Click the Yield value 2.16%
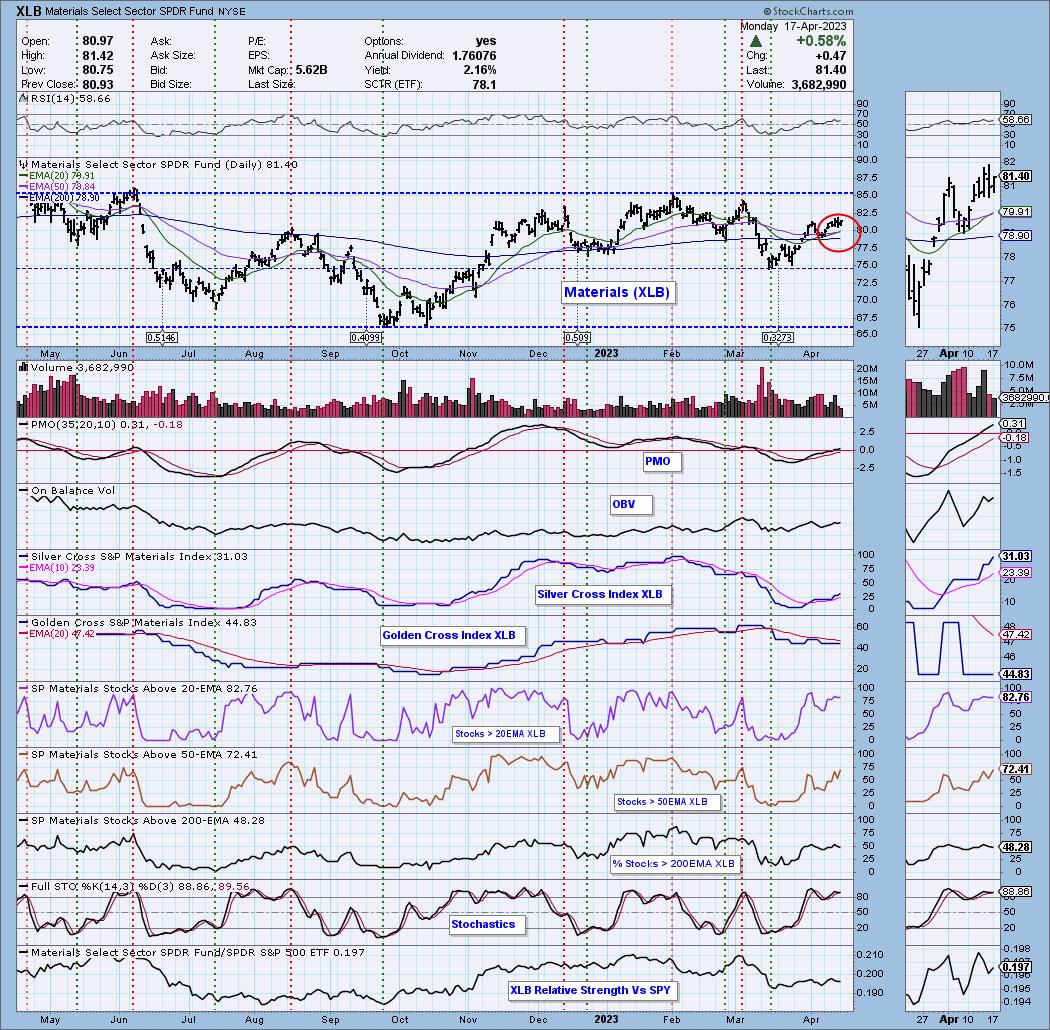The image size is (1050, 1030). (479, 70)
